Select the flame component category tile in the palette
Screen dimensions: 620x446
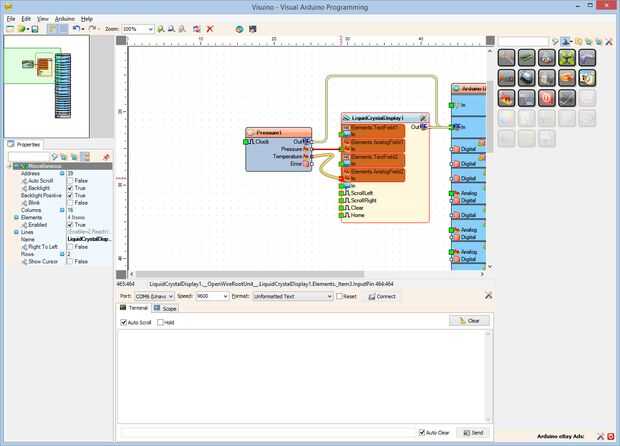[507, 98]
